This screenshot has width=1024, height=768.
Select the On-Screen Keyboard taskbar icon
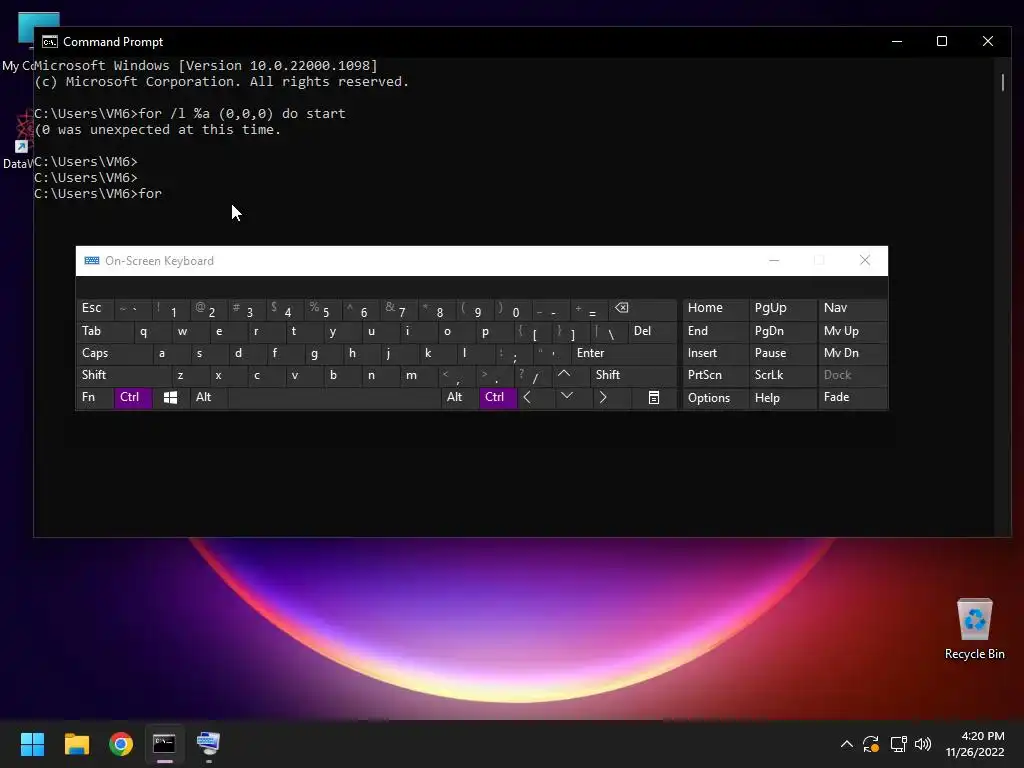[x=208, y=744]
